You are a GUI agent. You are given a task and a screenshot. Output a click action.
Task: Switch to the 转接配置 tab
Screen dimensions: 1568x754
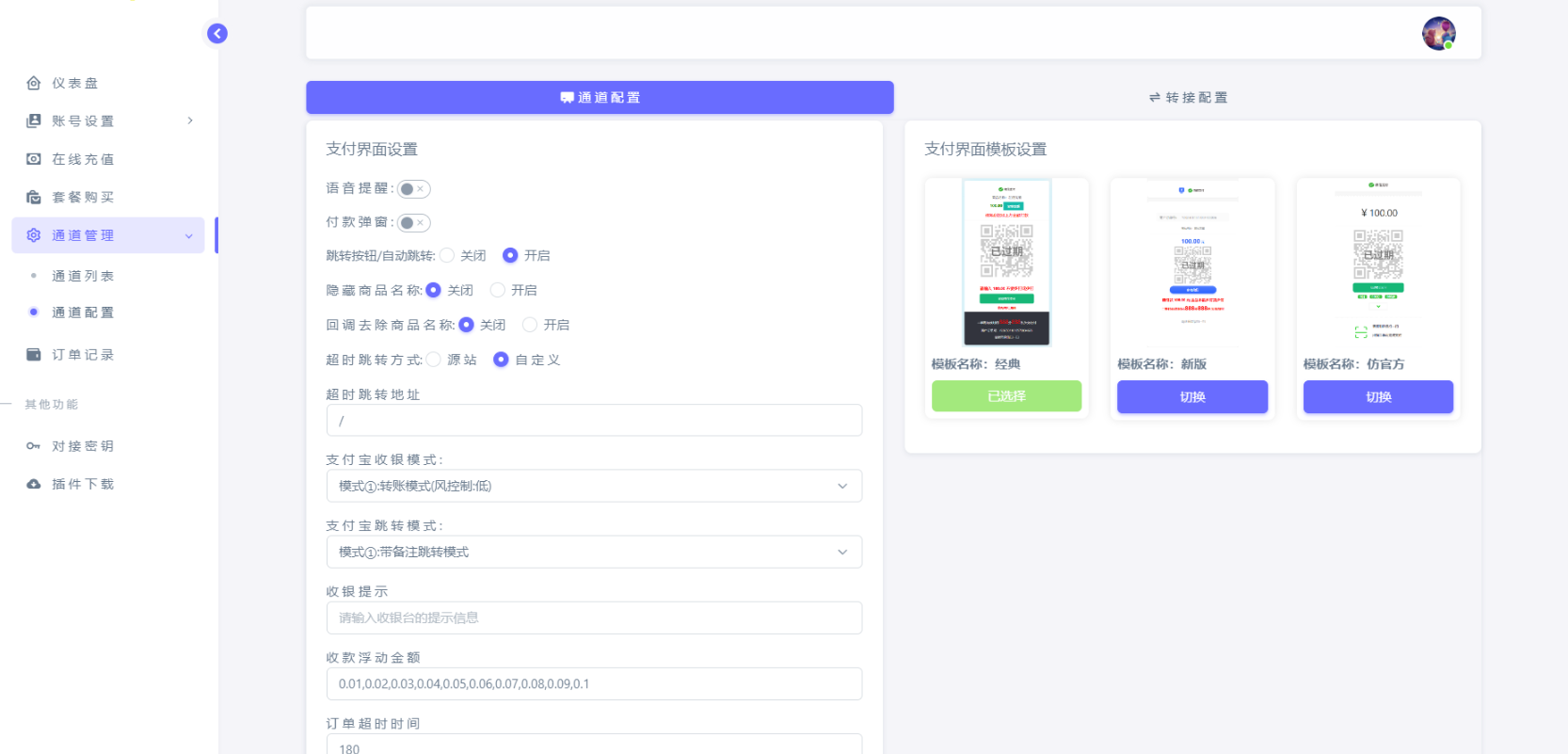1188,98
